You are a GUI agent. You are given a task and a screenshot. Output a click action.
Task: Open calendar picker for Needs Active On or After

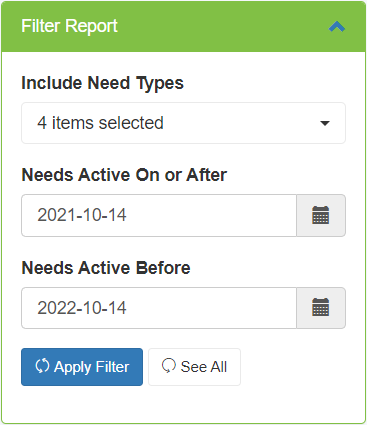pyautogui.click(x=321, y=215)
